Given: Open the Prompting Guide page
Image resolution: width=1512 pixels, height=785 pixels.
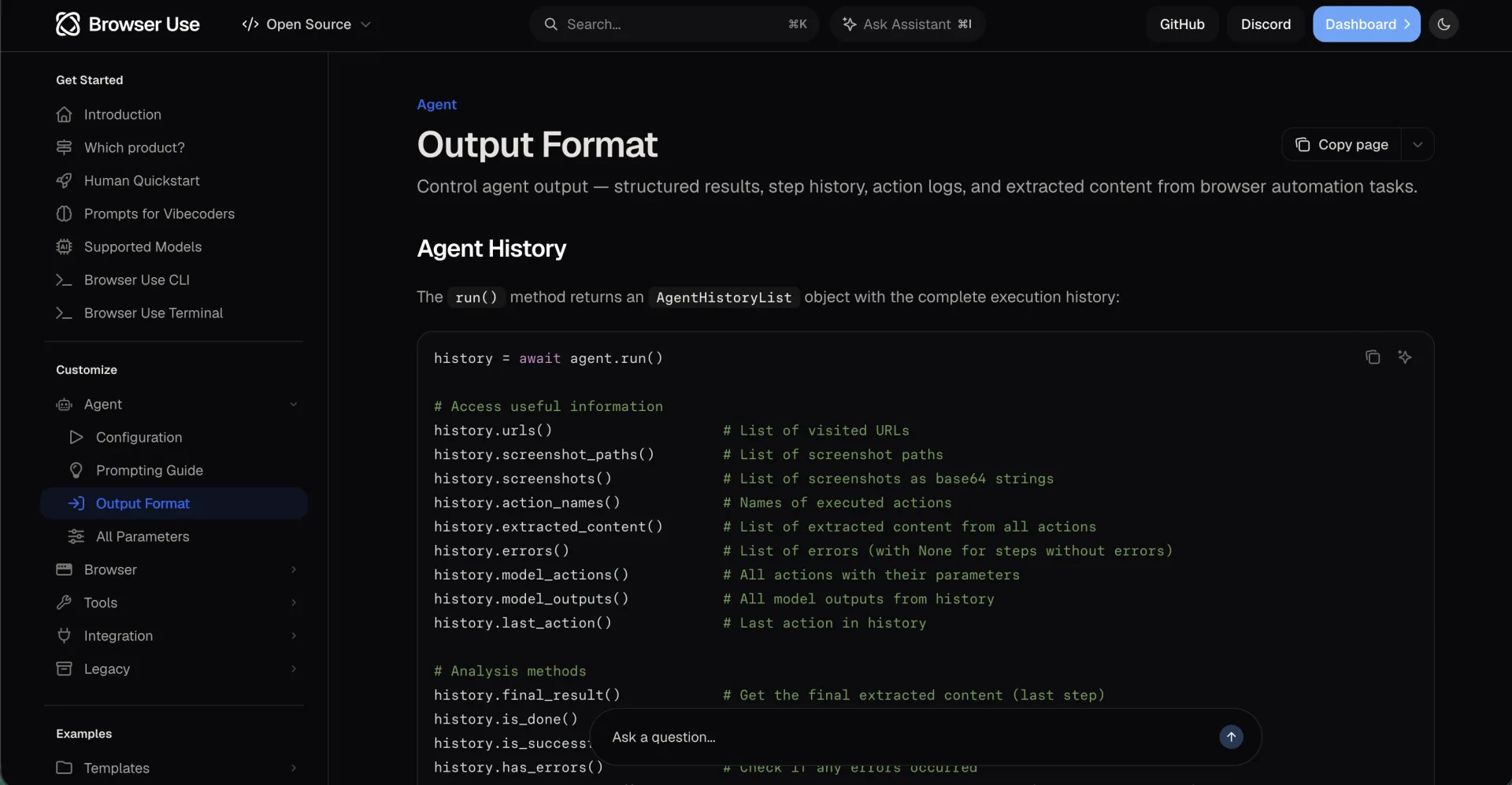Looking at the screenshot, I should [x=174, y=471].
